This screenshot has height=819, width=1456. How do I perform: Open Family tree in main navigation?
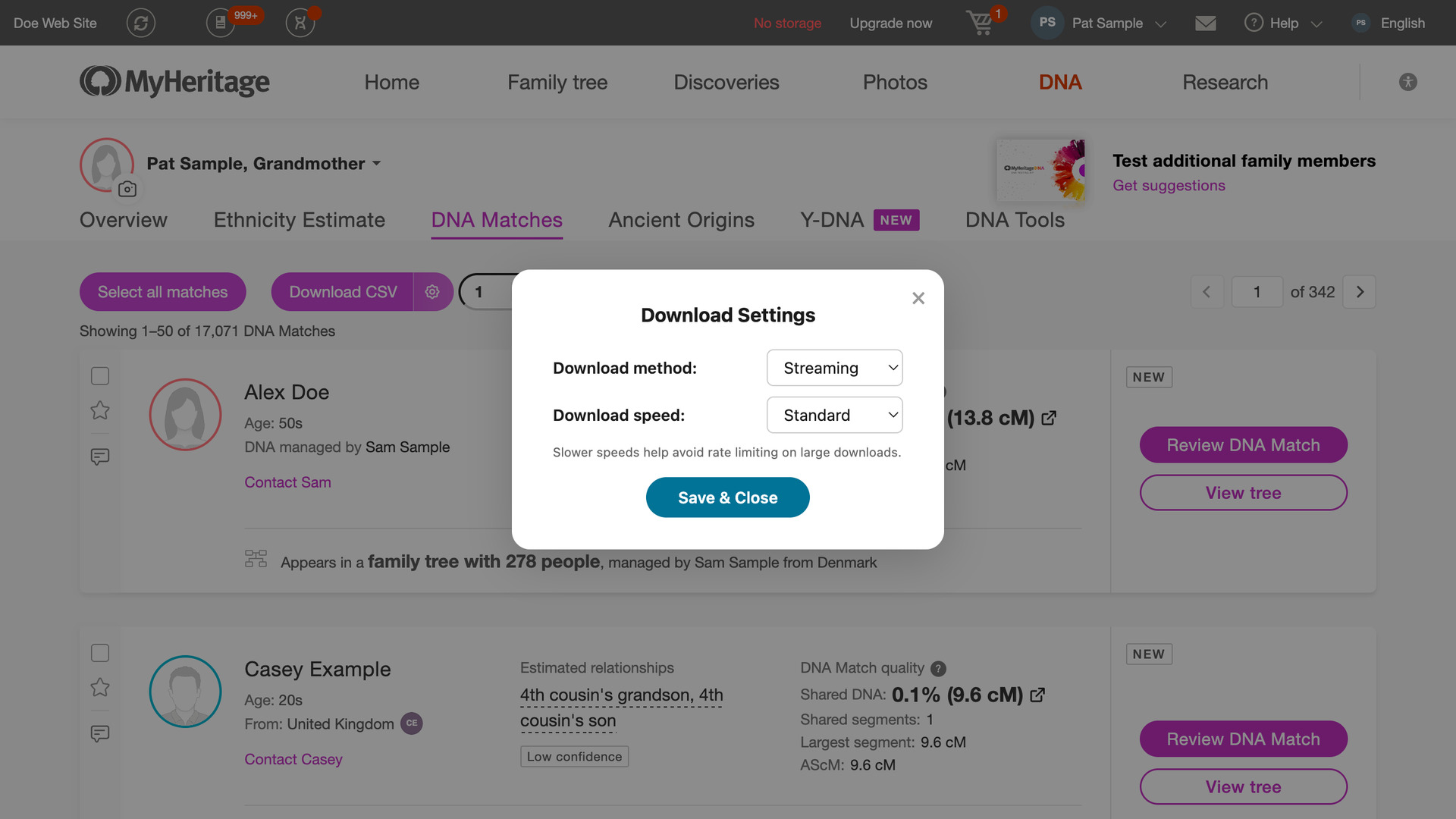[557, 82]
